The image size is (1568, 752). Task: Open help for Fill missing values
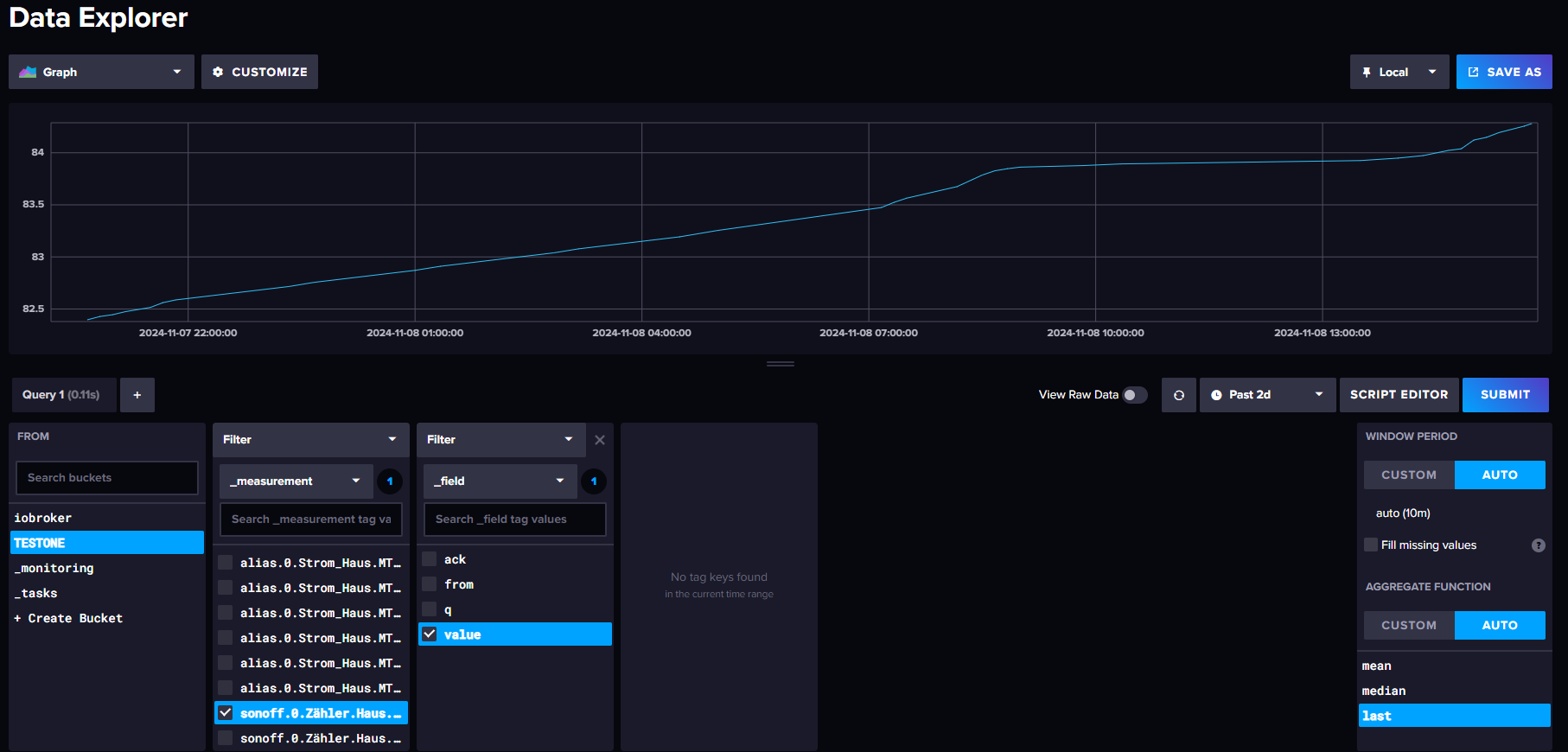[1539, 545]
